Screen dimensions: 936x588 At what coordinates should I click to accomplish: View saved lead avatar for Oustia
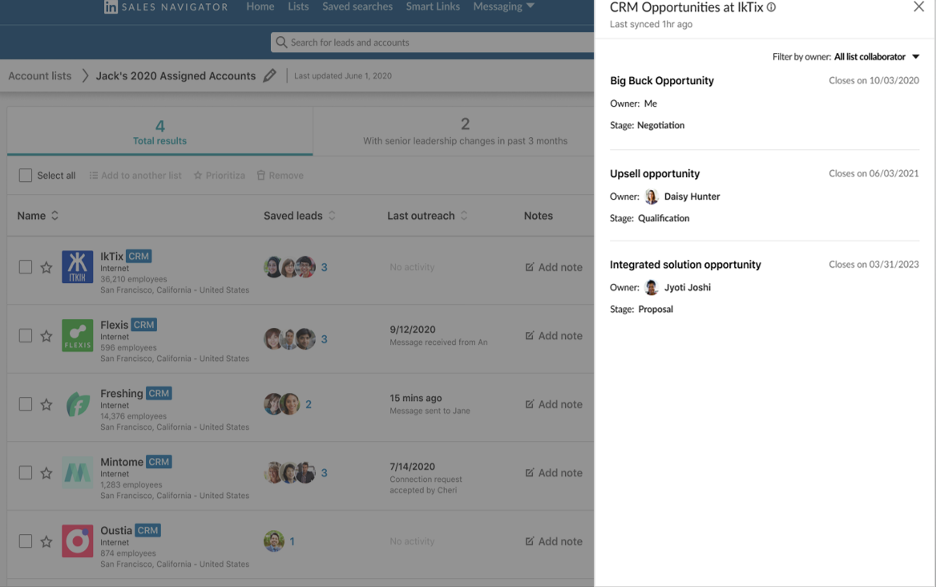coord(274,541)
